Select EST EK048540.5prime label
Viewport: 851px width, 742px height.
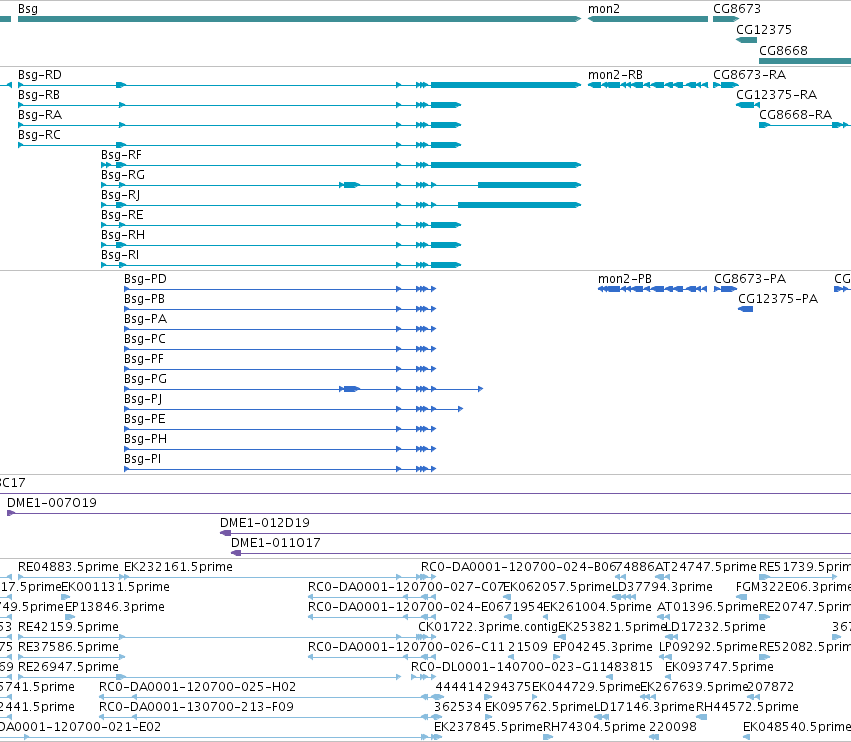pyautogui.click(x=797, y=727)
